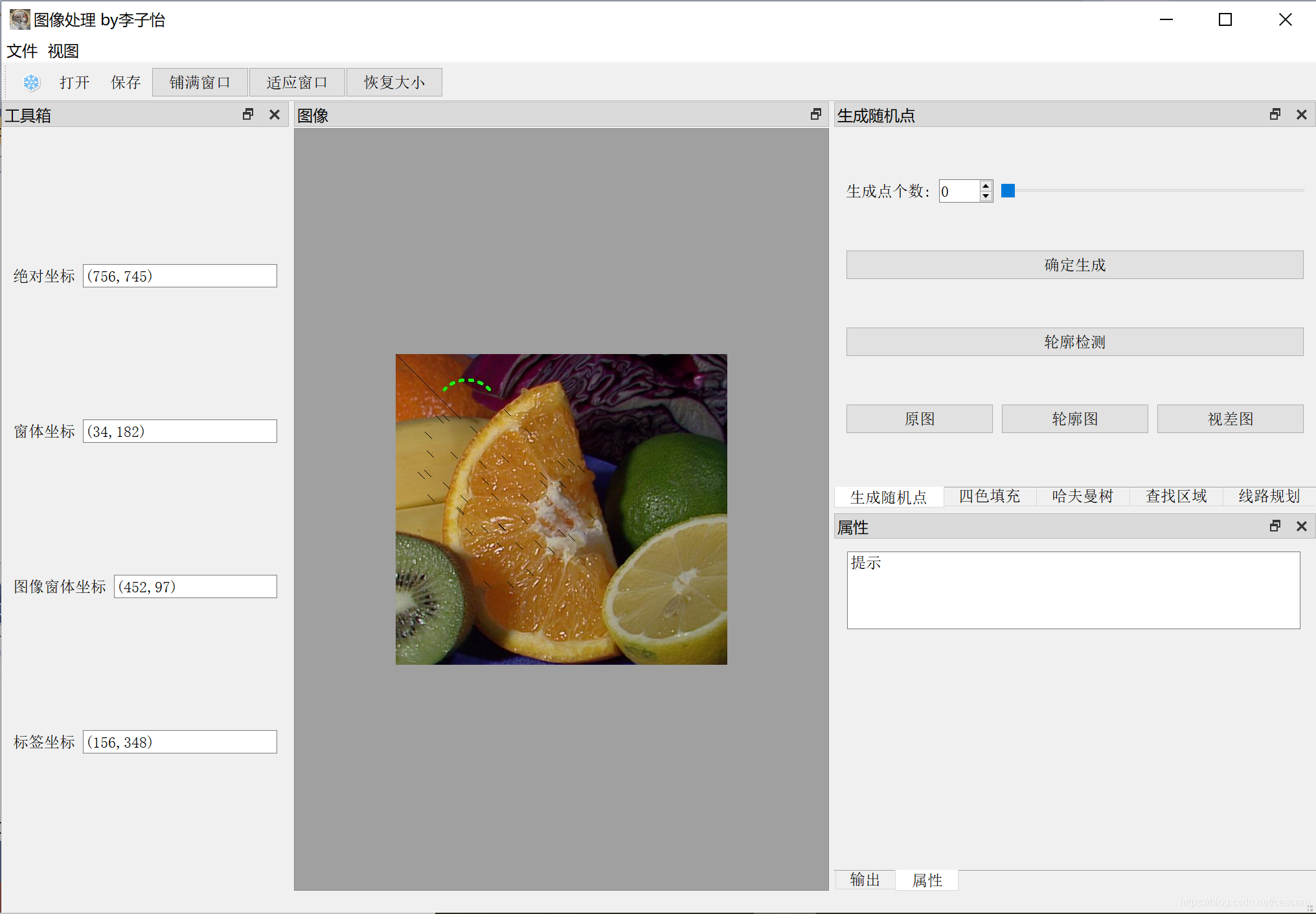Float the 图像 panel

(x=816, y=115)
